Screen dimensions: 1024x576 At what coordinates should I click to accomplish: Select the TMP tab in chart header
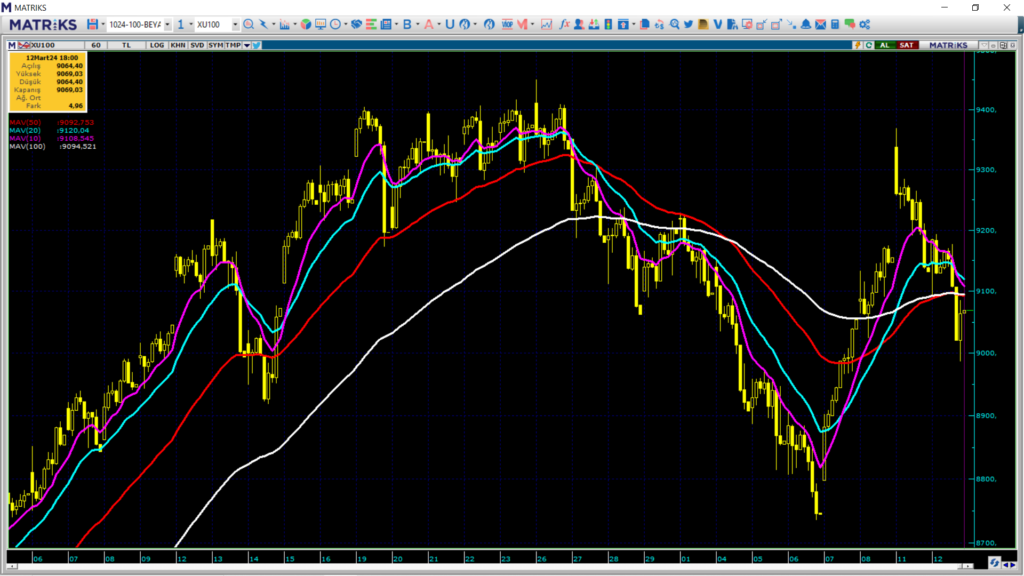point(233,45)
